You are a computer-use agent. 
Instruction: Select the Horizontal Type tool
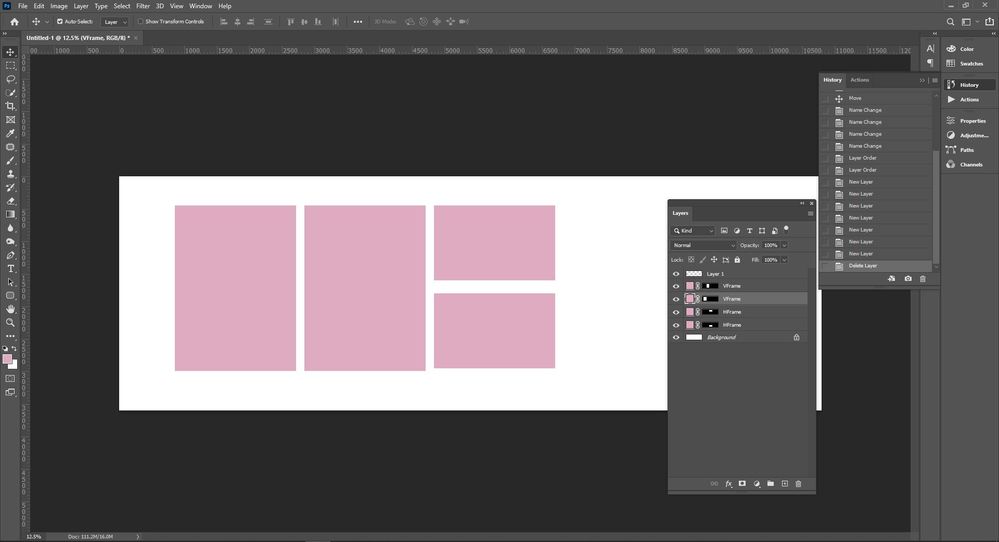tap(10, 269)
